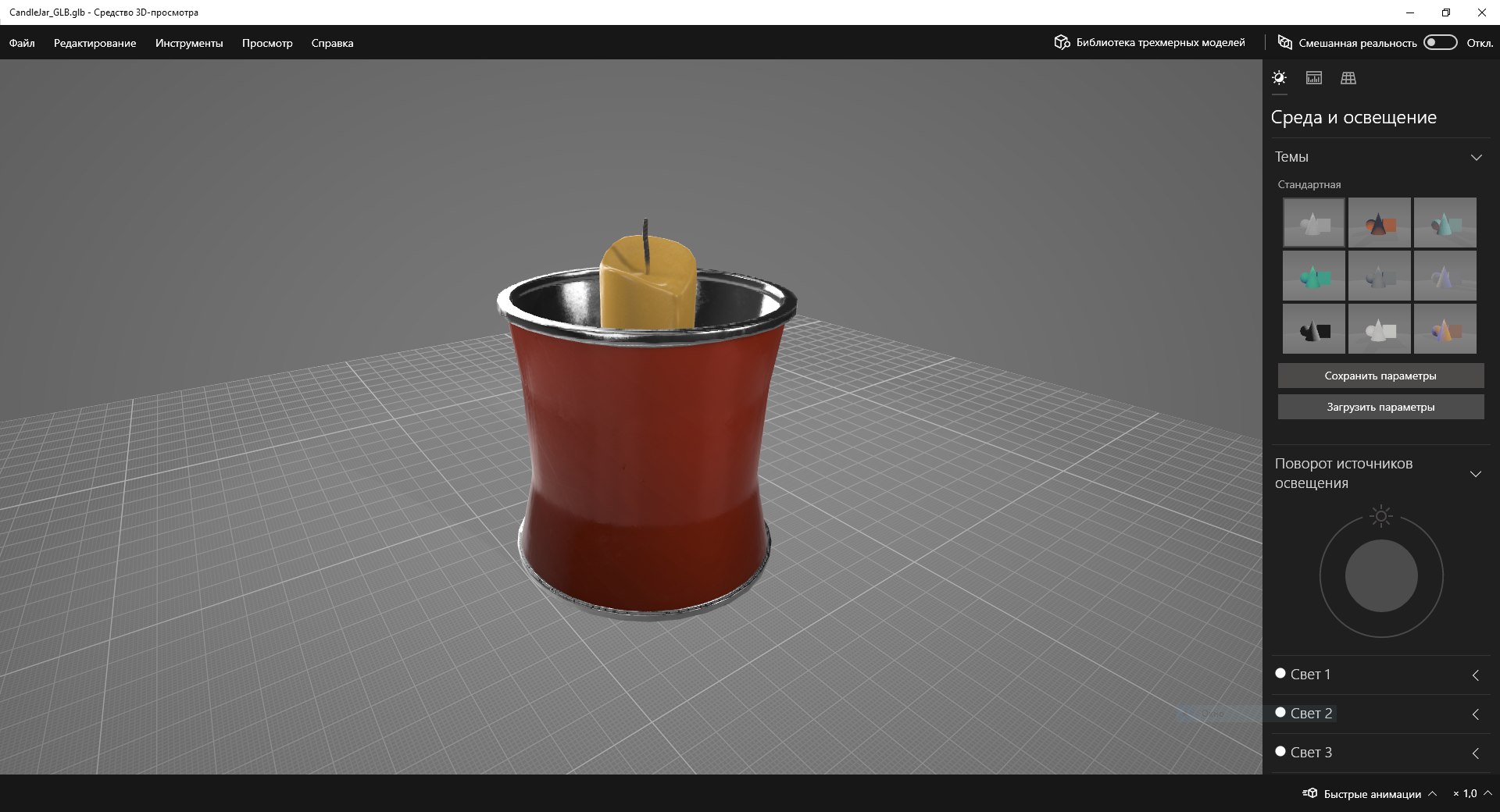The image size is (1500, 812).
Task: Click the Mixed reality icon
Action: point(1284,42)
